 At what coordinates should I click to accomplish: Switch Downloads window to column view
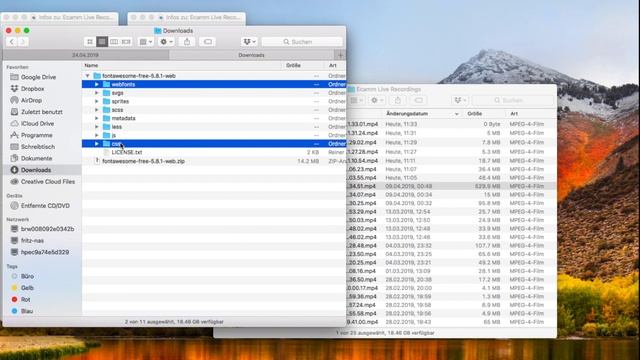click(114, 42)
